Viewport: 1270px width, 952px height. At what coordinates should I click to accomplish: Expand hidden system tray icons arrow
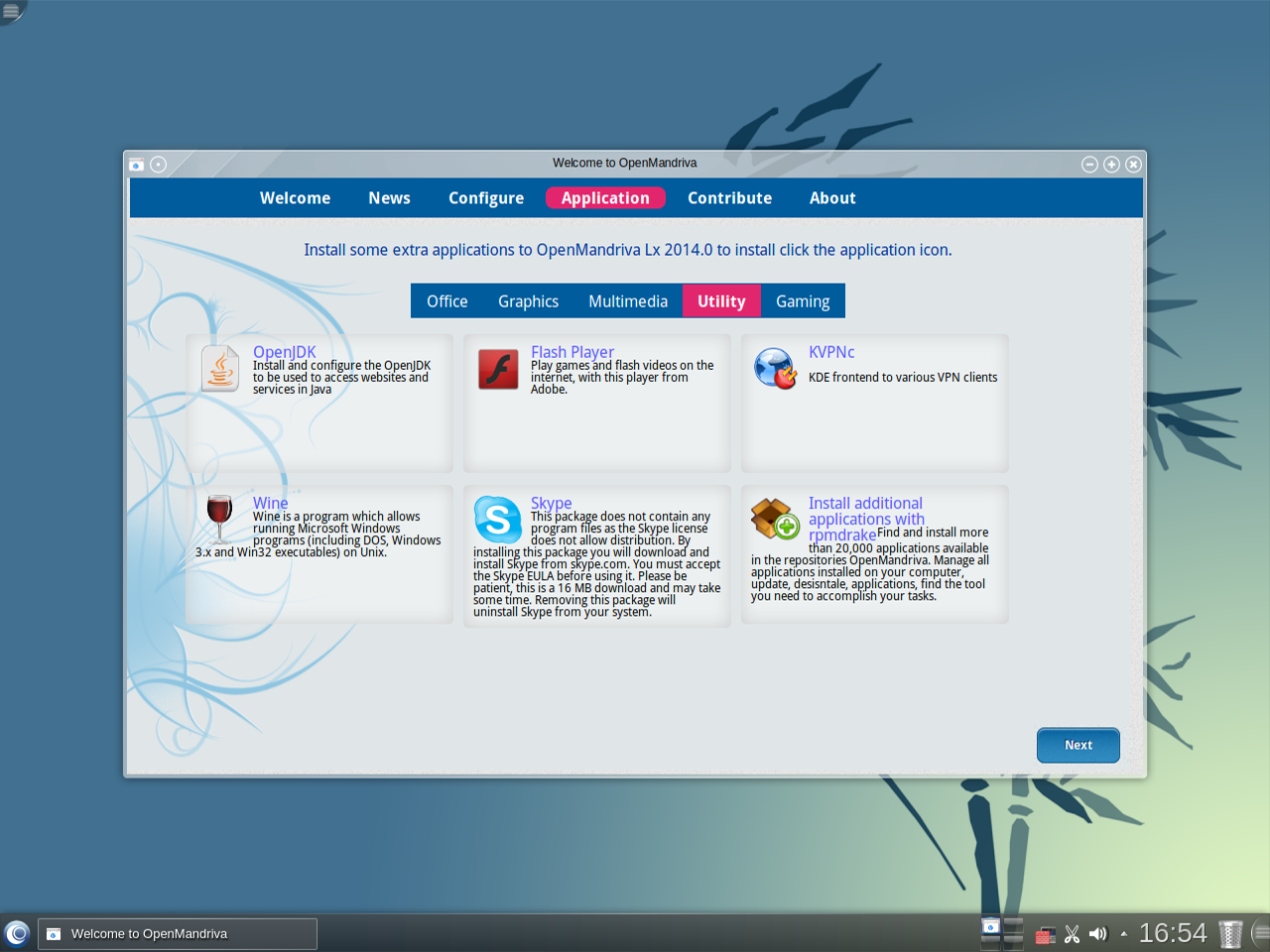(1123, 934)
